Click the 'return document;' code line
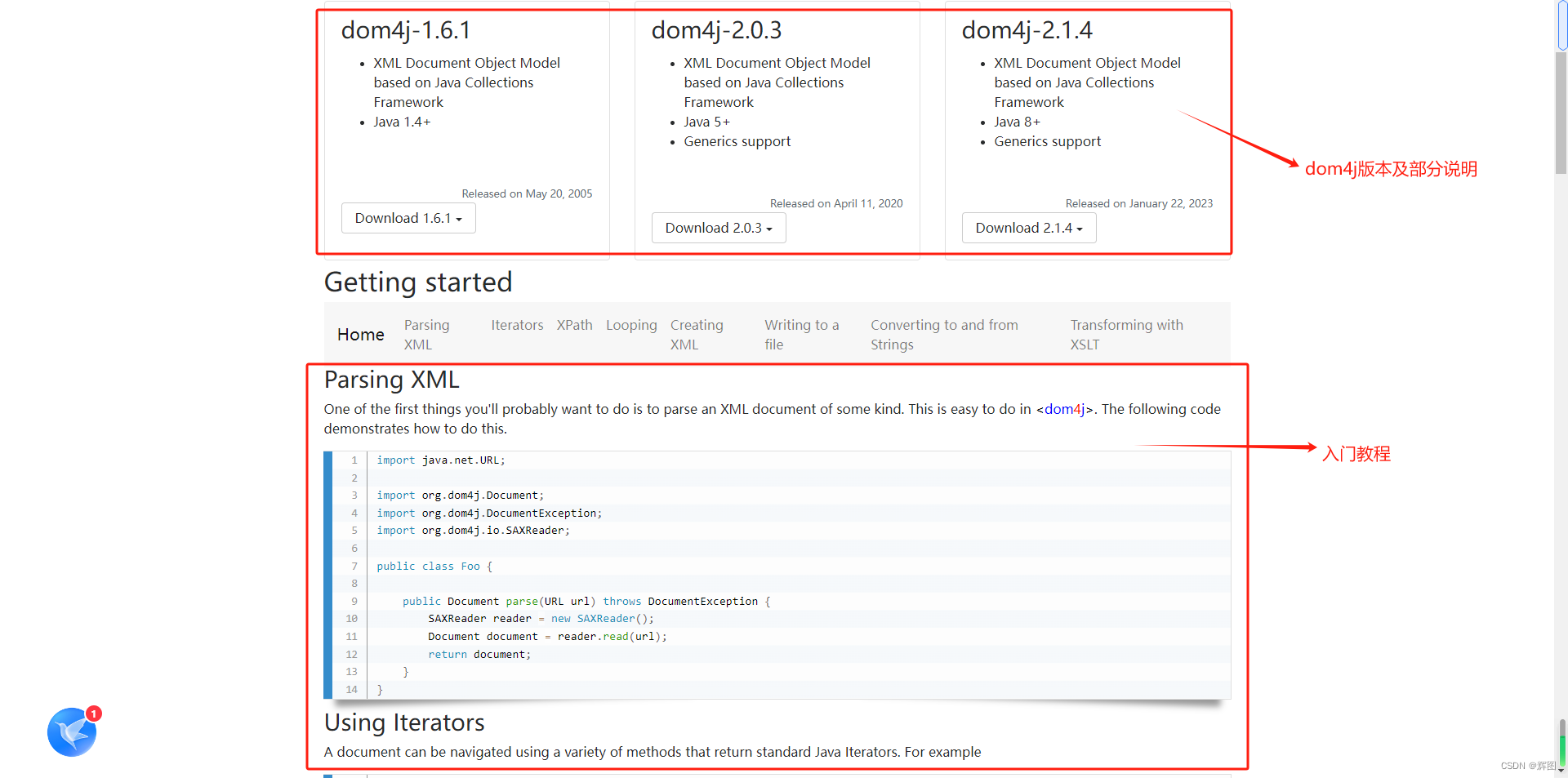 pos(479,655)
